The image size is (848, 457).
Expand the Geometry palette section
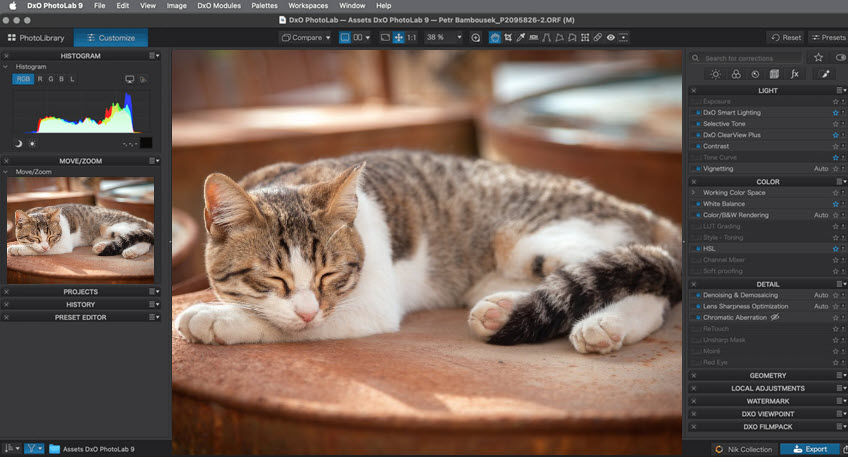tap(767, 376)
